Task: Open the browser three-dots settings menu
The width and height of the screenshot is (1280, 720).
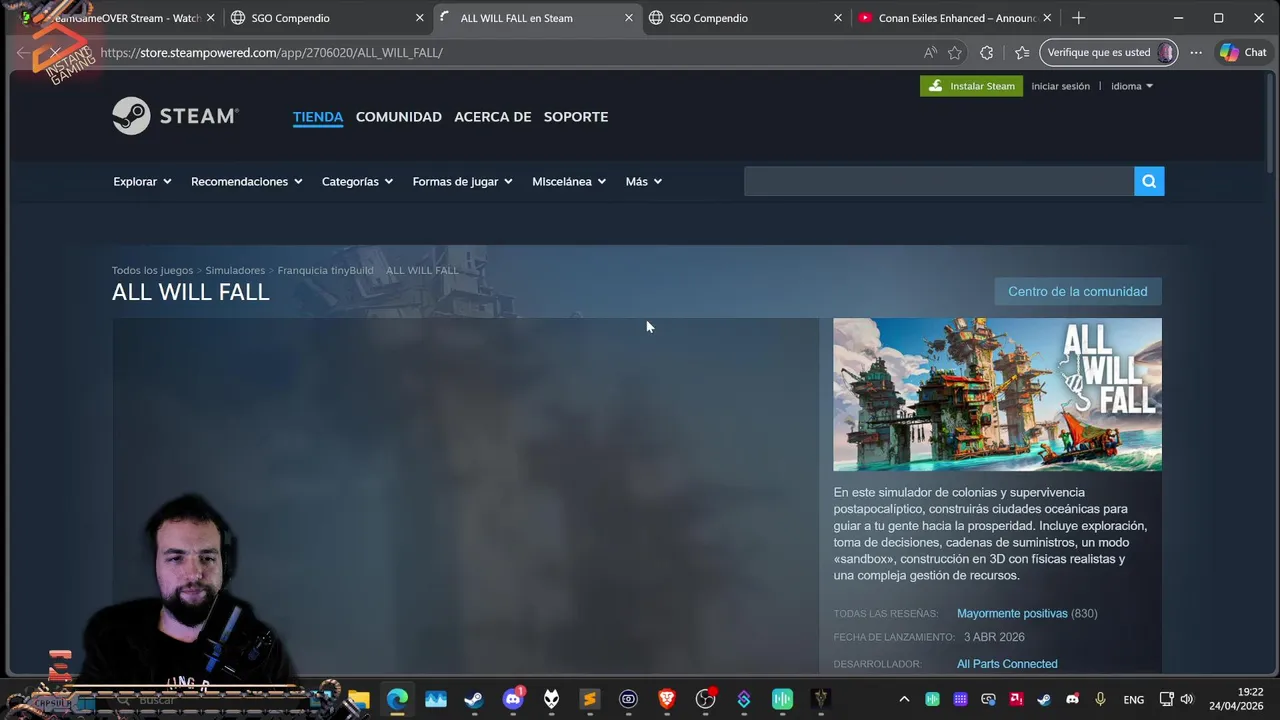Action: pos(1196,52)
